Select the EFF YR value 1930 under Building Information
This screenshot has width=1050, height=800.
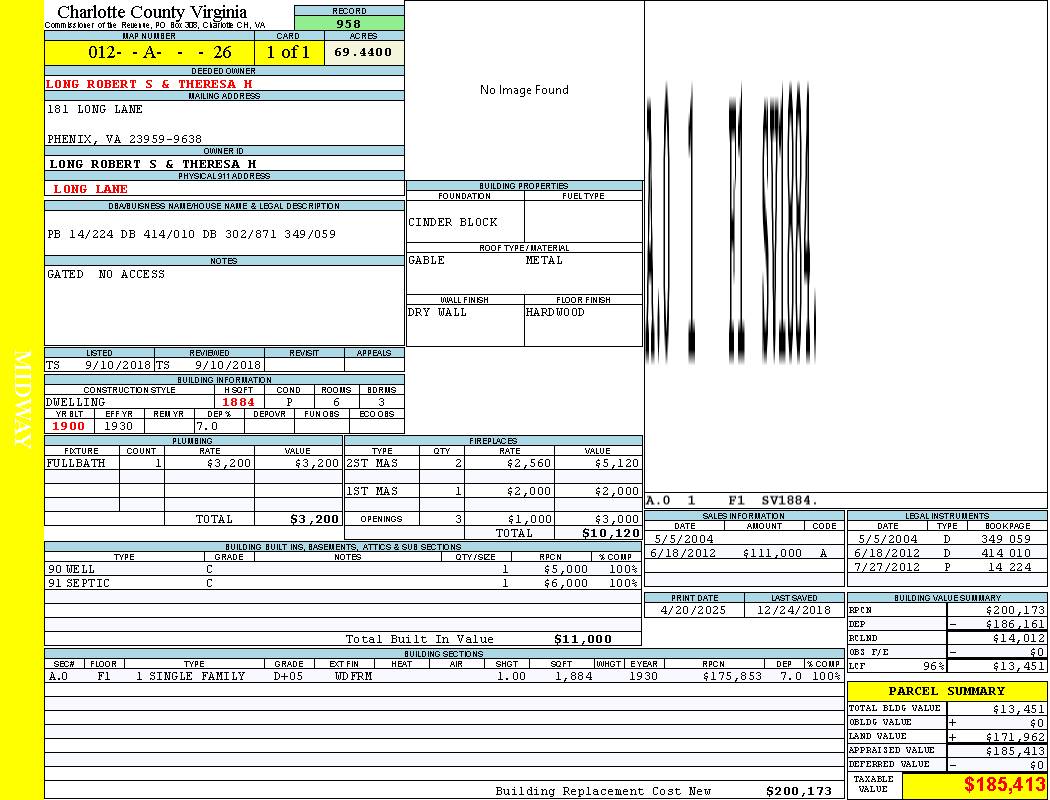(x=119, y=426)
